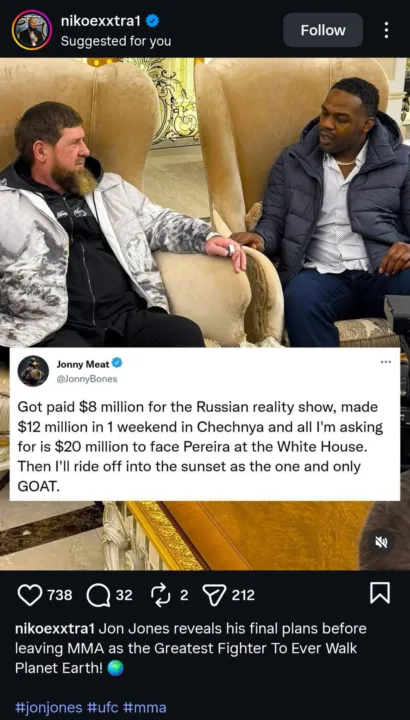Viewport: 410px width, 720px height.
Task: Save post with the bookmark icon
Action: tap(380, 593)
